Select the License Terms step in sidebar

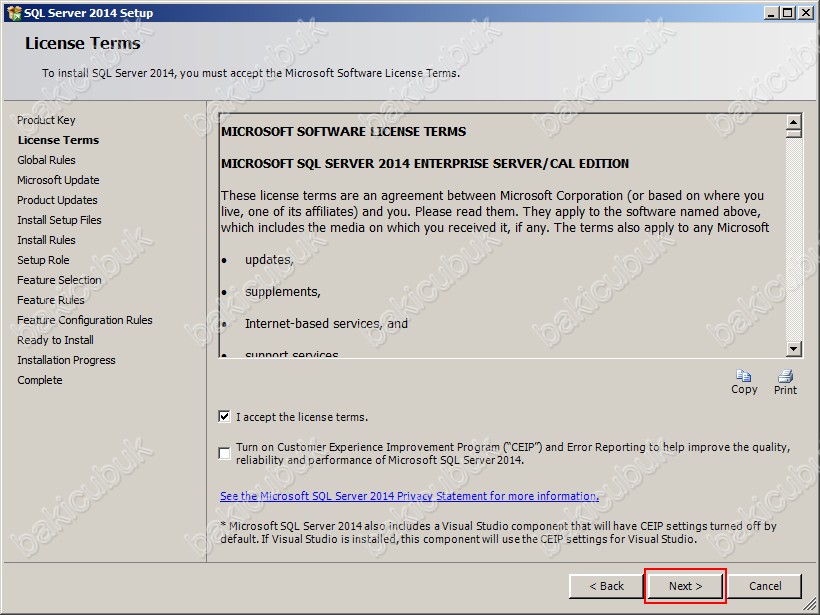[58, 140]
